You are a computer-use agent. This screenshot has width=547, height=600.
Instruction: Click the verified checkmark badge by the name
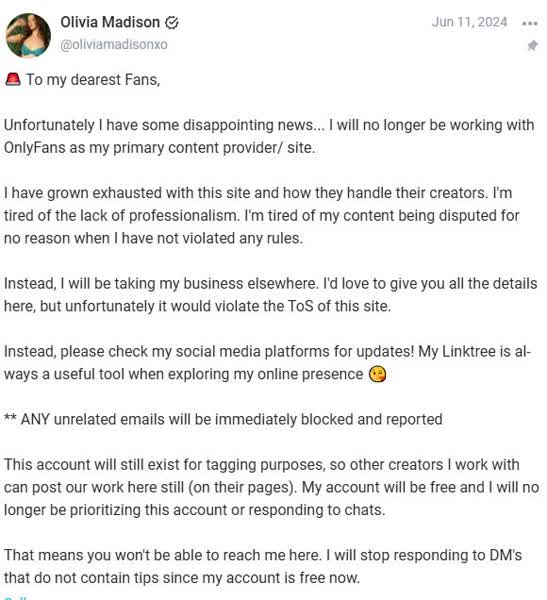click(x=171, y=23)
